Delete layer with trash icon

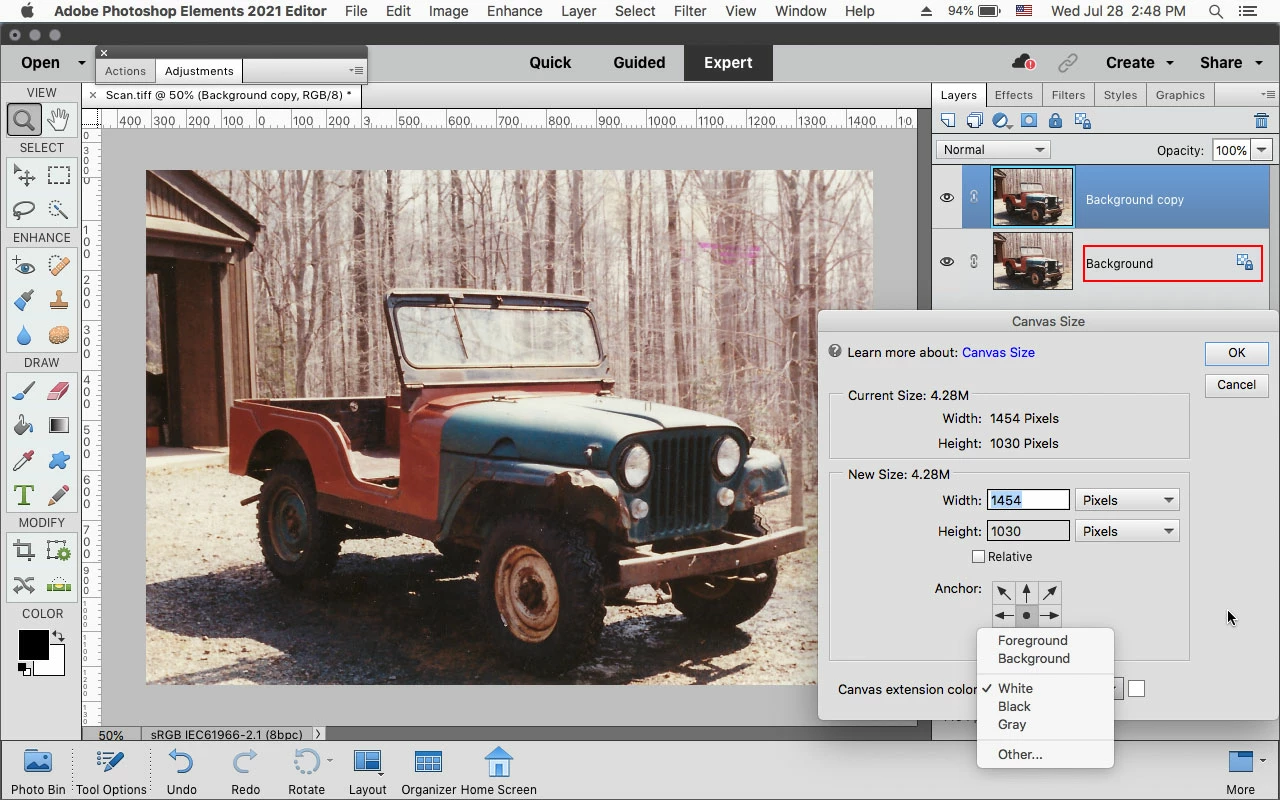tap(1261, 121)
